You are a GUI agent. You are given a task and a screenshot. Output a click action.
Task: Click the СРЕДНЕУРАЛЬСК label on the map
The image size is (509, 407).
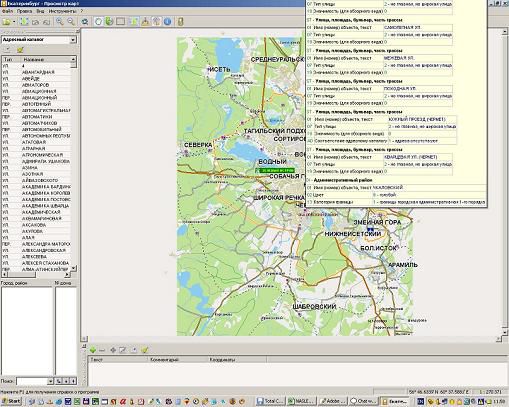click(x=277, y=59)
